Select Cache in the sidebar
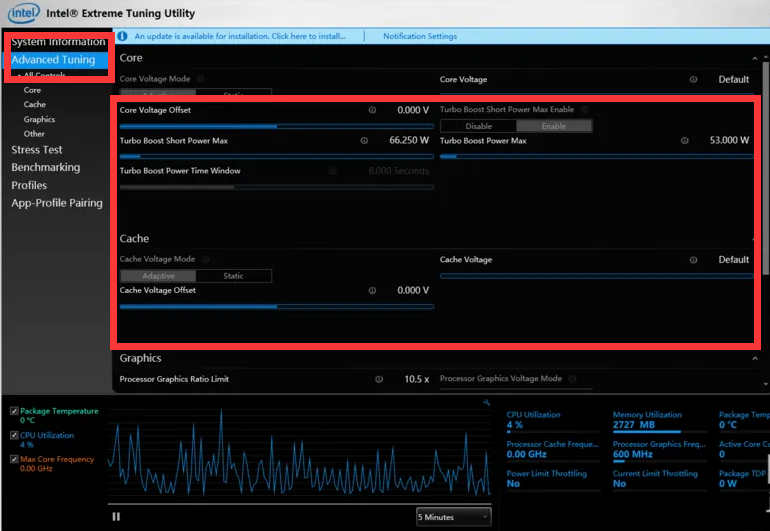Screen dimensions: 770x531 [34, 105]
